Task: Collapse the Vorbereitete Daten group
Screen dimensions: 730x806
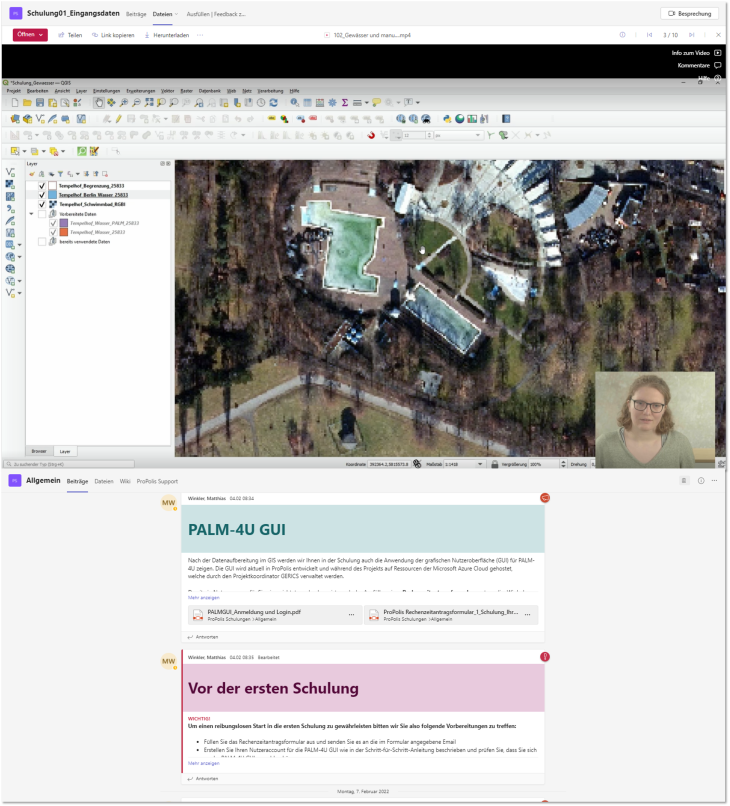Action: point(31,214)
